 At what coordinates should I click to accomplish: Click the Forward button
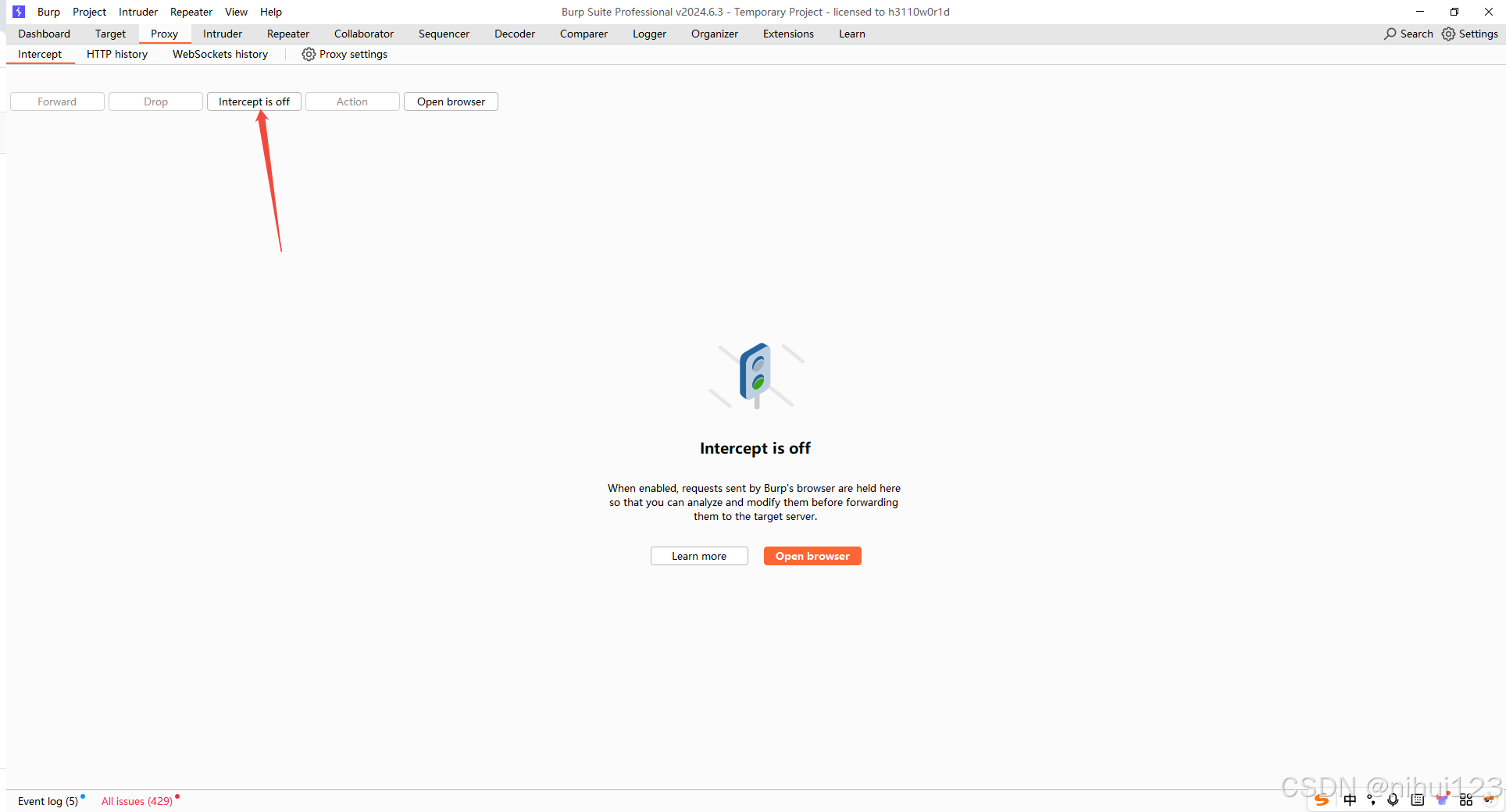coord(57,101)
